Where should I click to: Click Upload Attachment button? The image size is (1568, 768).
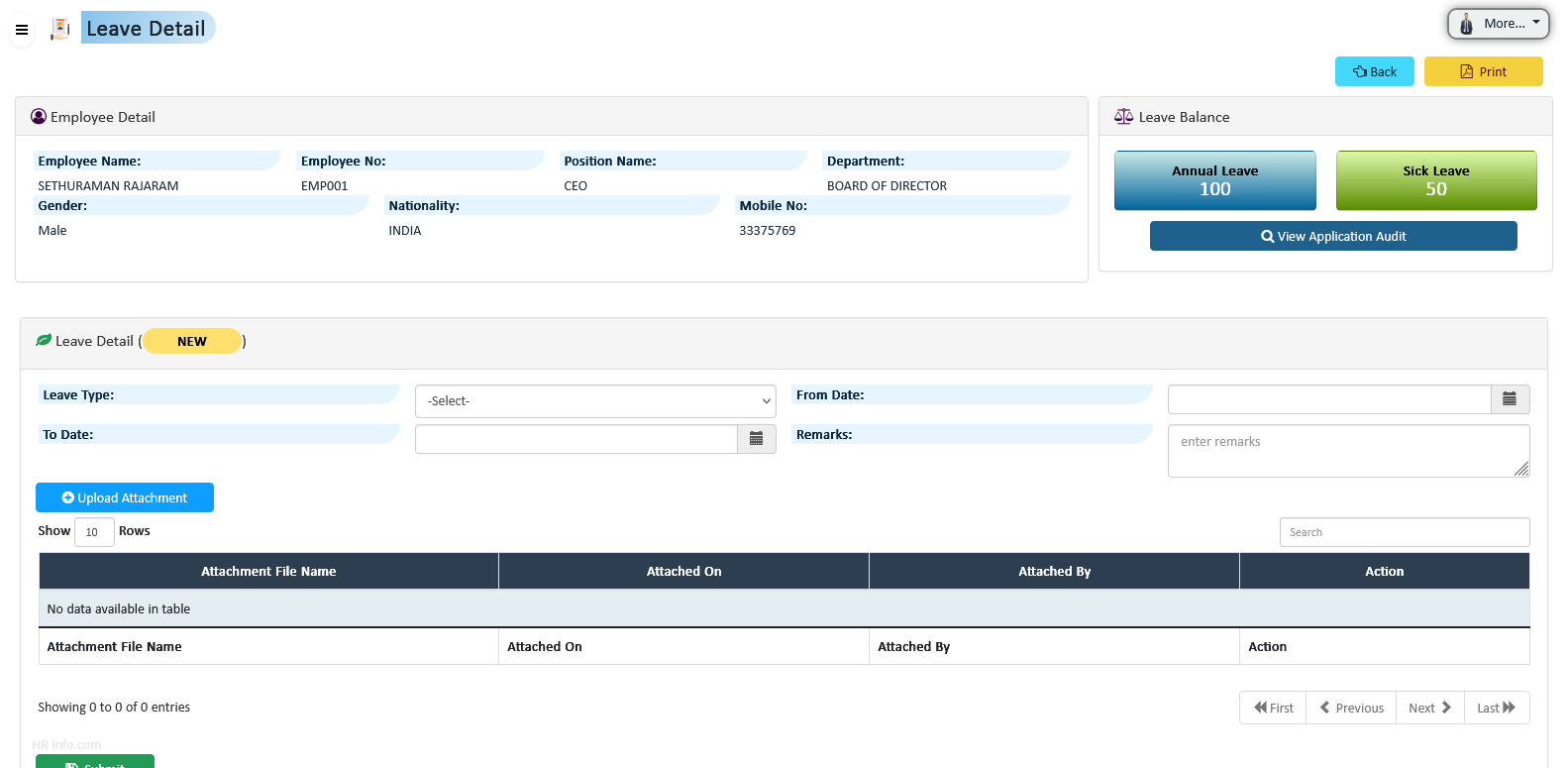pyautogui.click(x=125, y=497)
